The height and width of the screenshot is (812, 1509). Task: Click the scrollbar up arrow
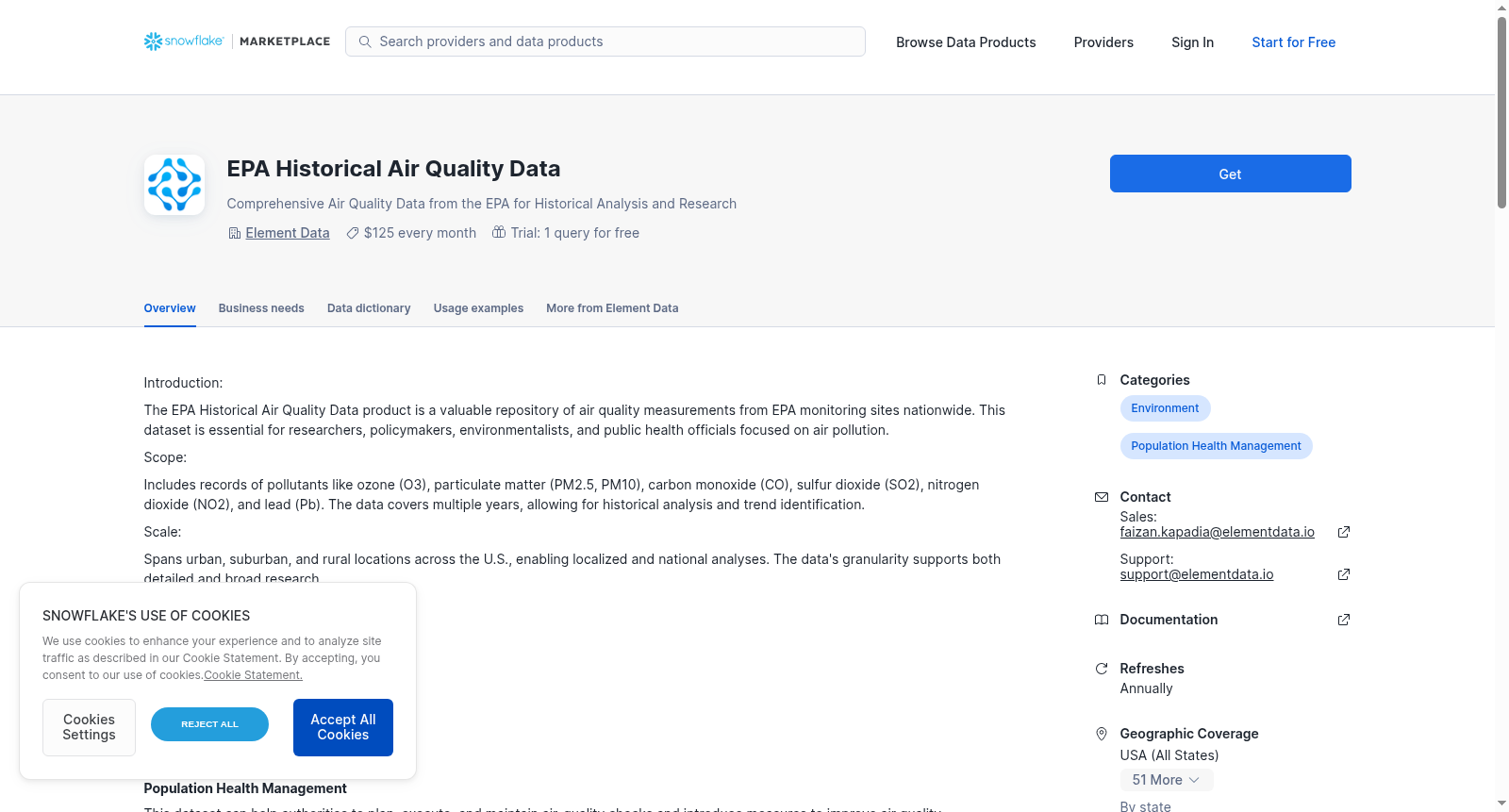coord(1501,8)
